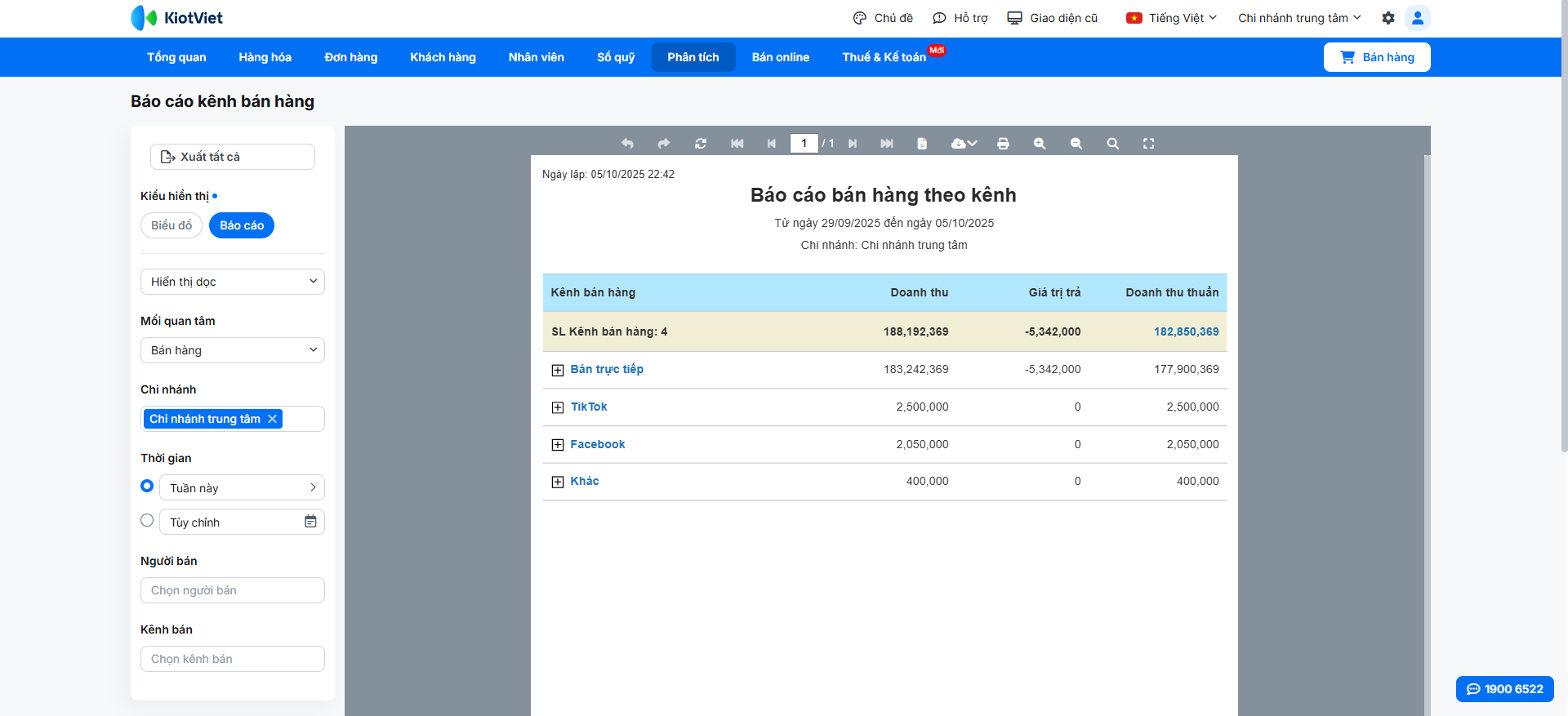Click the KiotViet logo

click(176, 18)
